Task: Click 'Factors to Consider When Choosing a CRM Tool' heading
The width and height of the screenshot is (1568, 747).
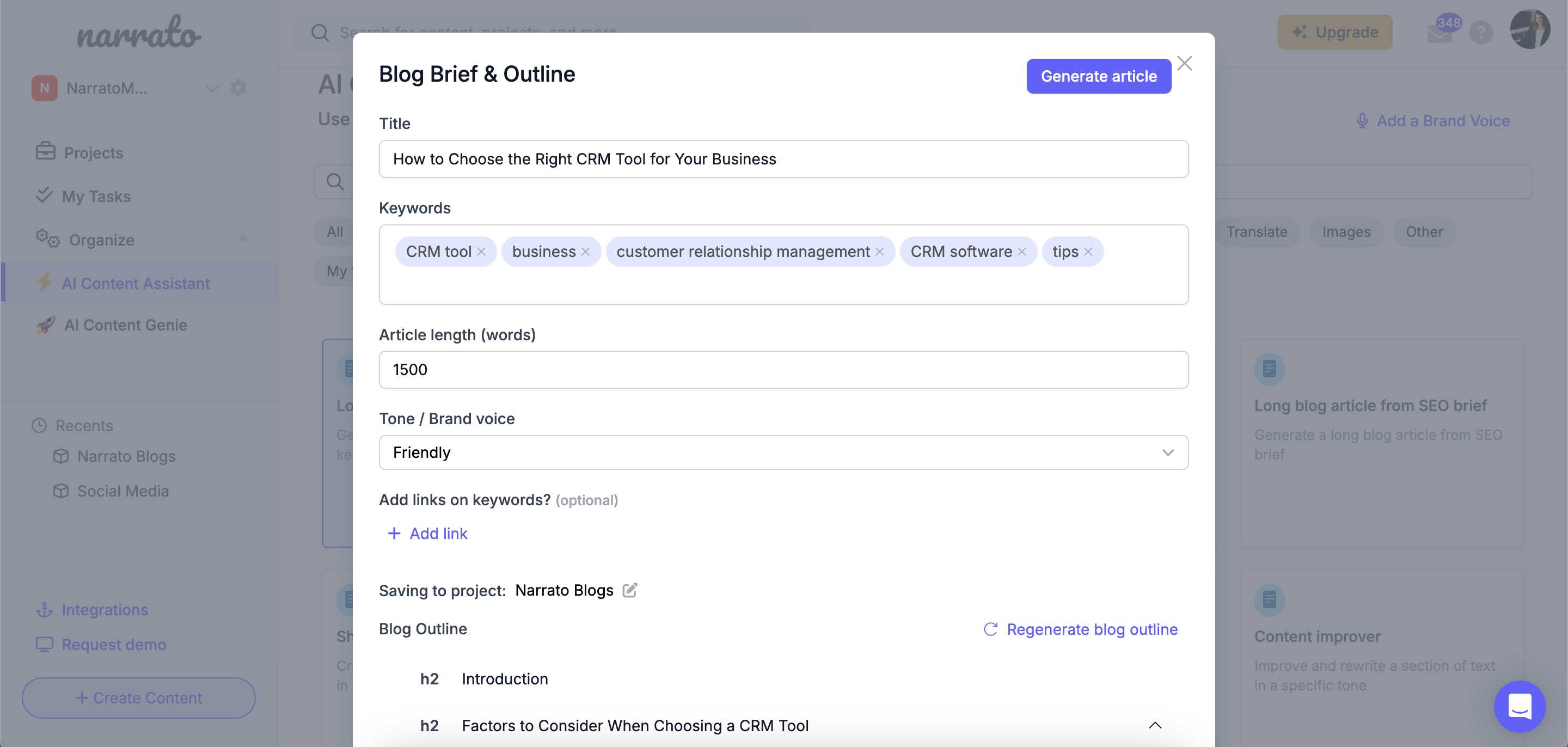Action: pyautogui.click(x=635, y=726)
